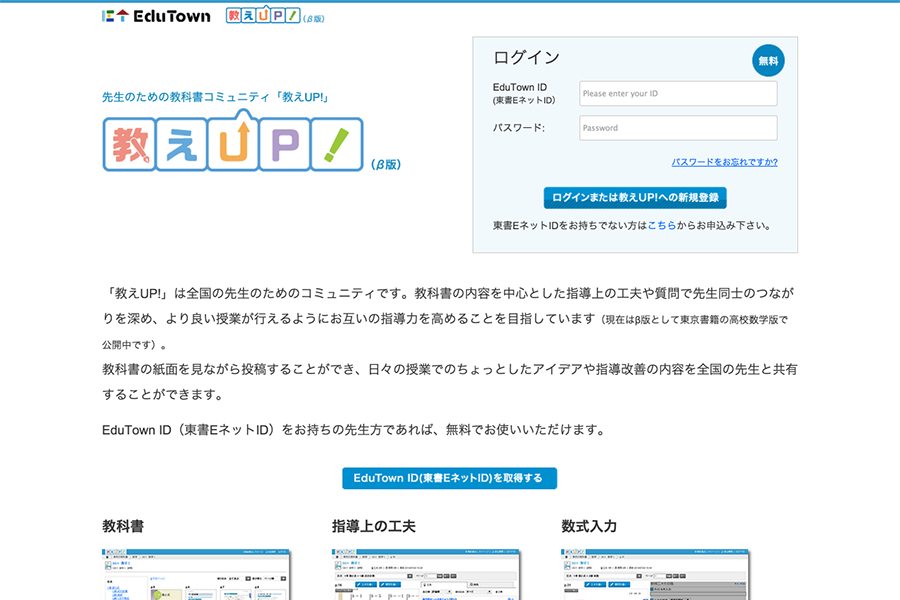
Task: Follow the こちら link to apply
Action: (662, 226)
